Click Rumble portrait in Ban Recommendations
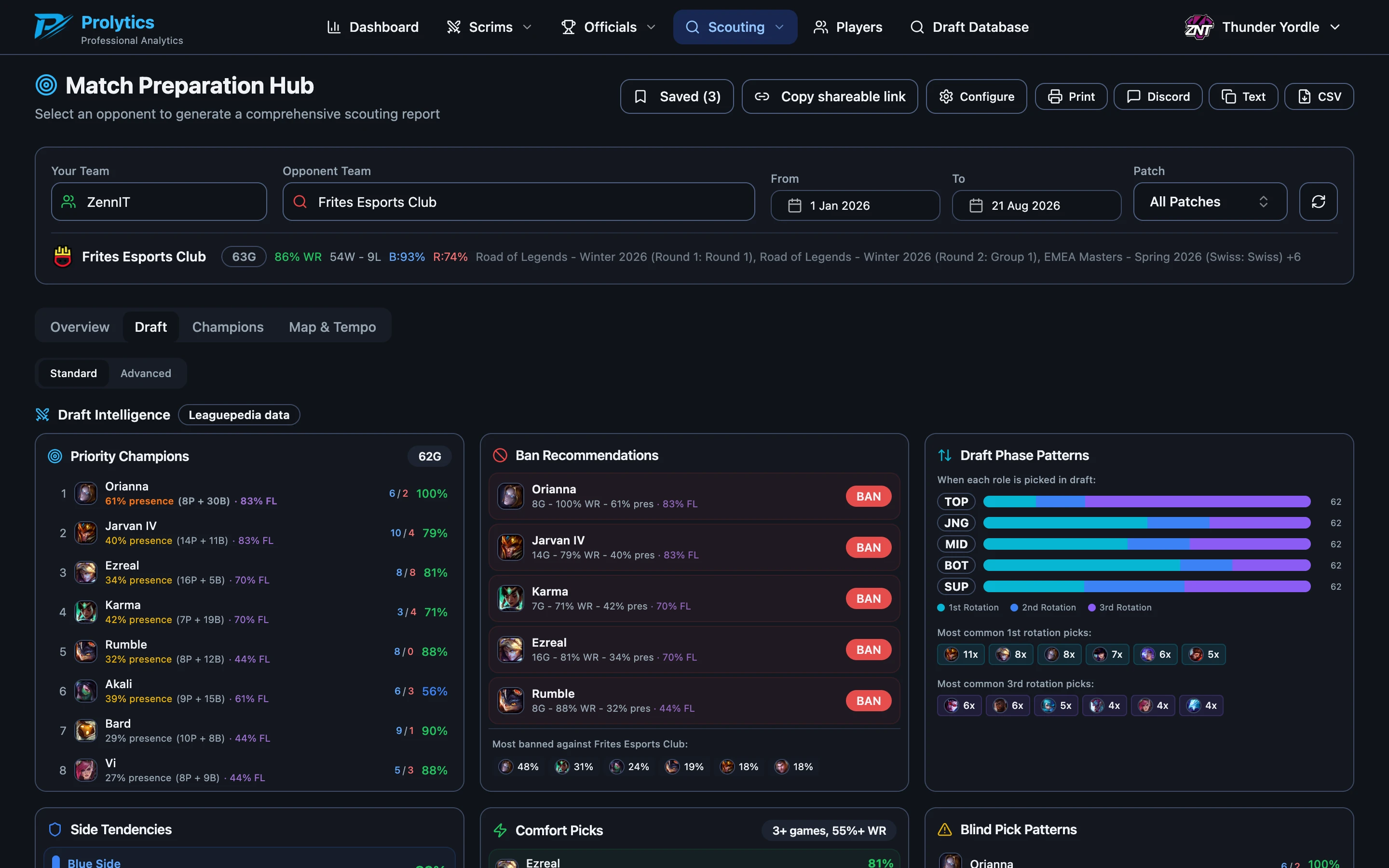Image resolution: width=1389 pixels, height=868 pixels. (510, 700)
